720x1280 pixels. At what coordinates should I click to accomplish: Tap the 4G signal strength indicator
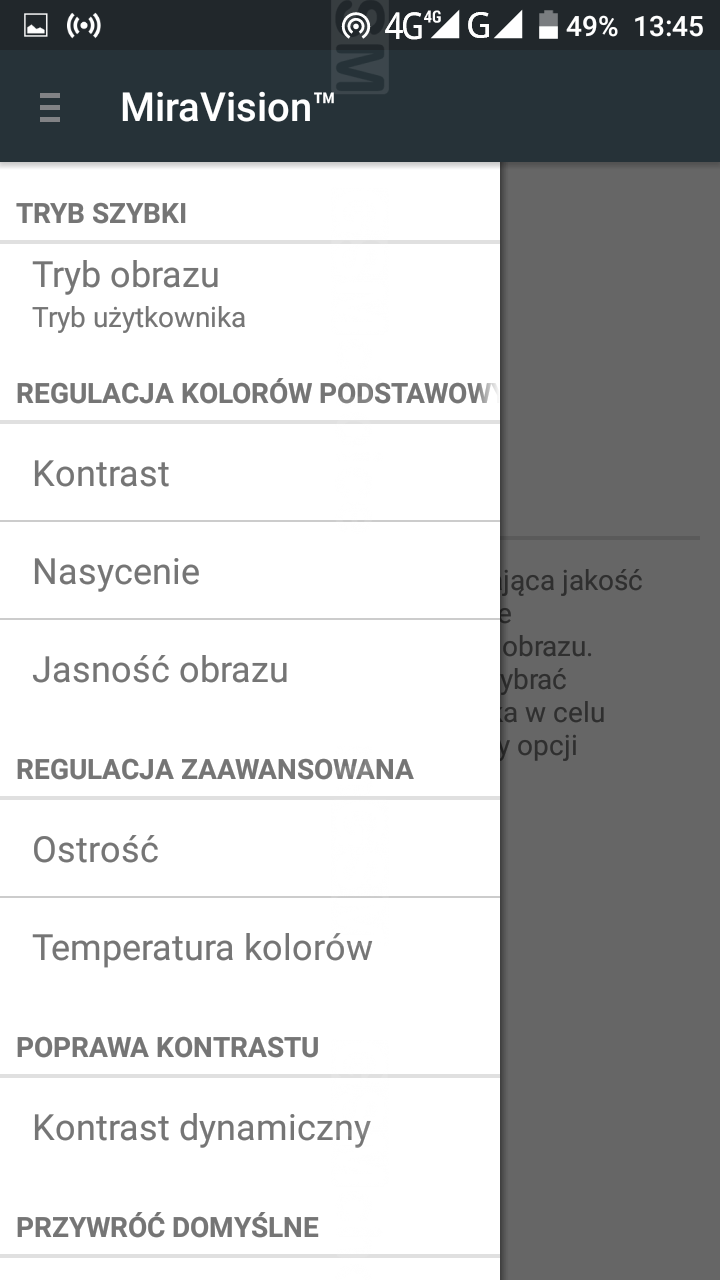[421, 26]
